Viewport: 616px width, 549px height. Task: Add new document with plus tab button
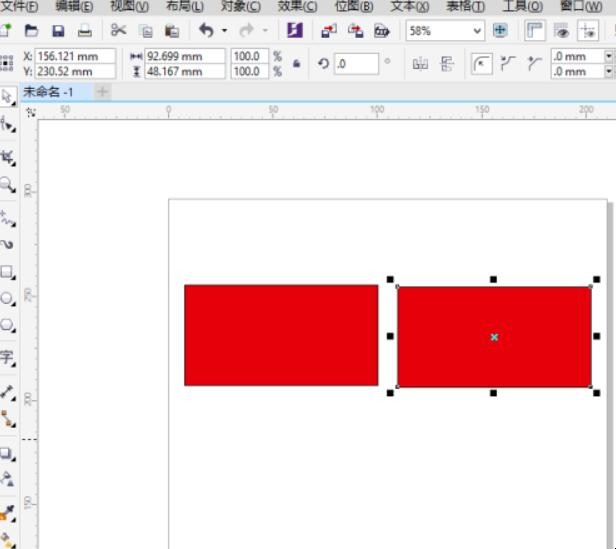point(102,91)
